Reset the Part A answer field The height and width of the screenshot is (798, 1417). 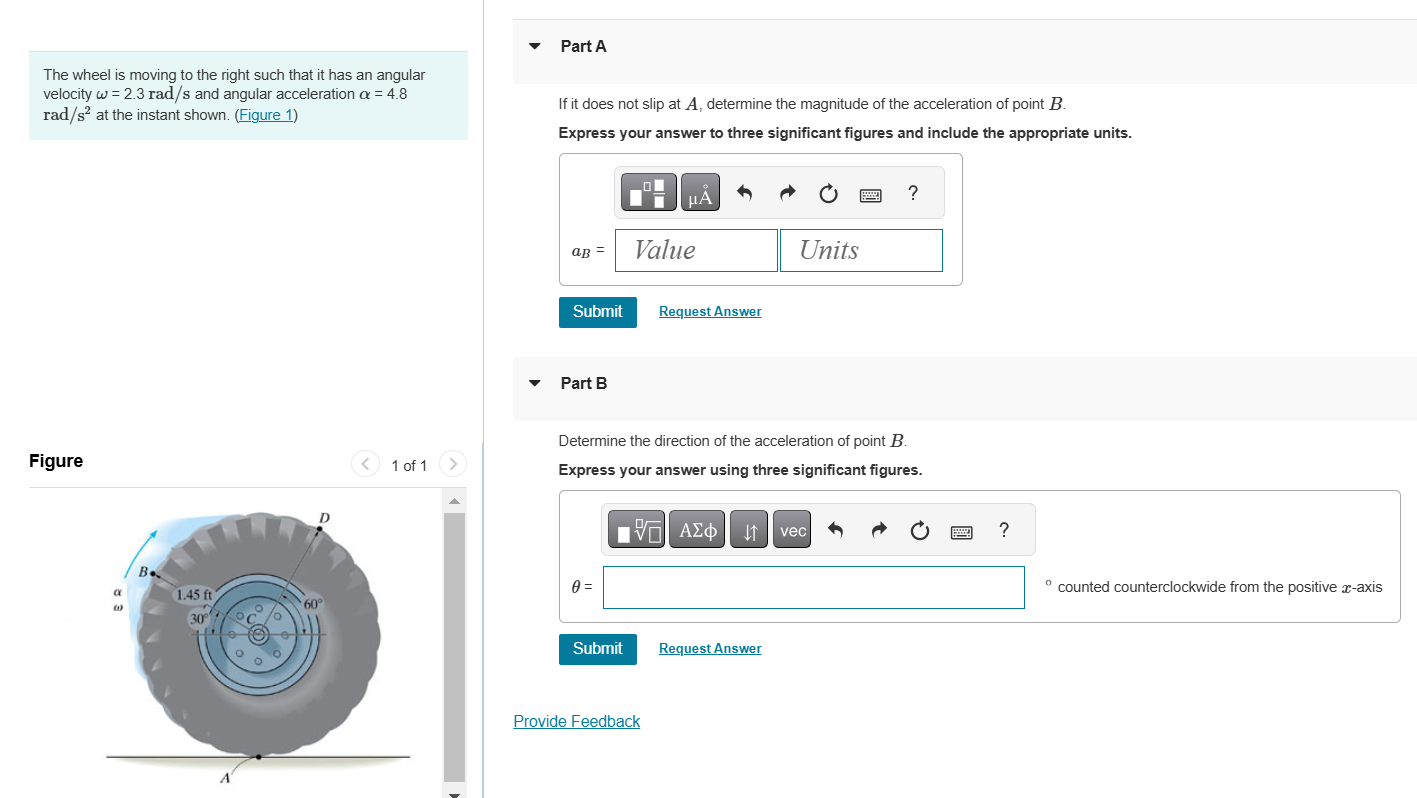pos(828,193)
